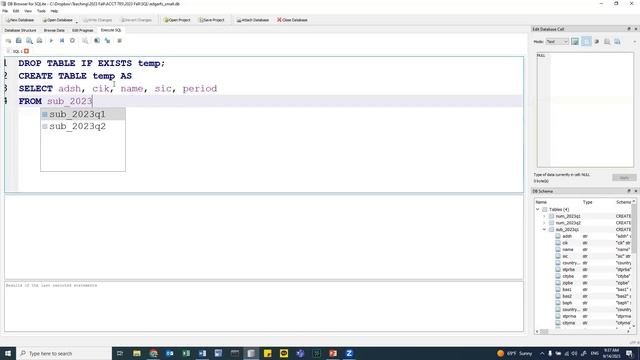
Task: Click the Apply button in Edit Cell
Action: (x=624, y=178)
